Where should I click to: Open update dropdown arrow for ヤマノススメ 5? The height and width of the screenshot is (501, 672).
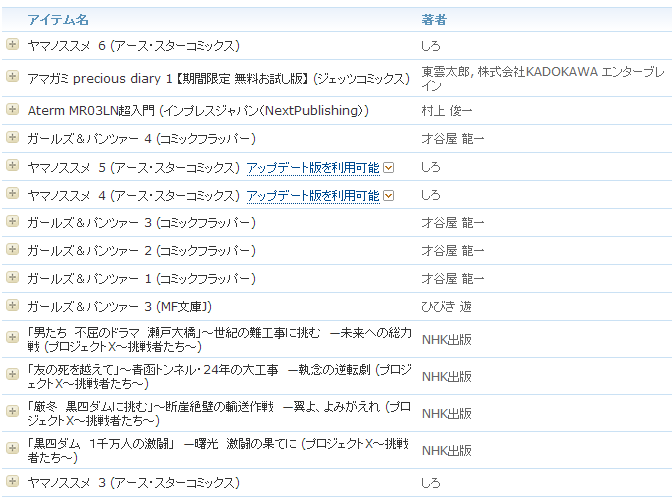click(x=388, y=168)
